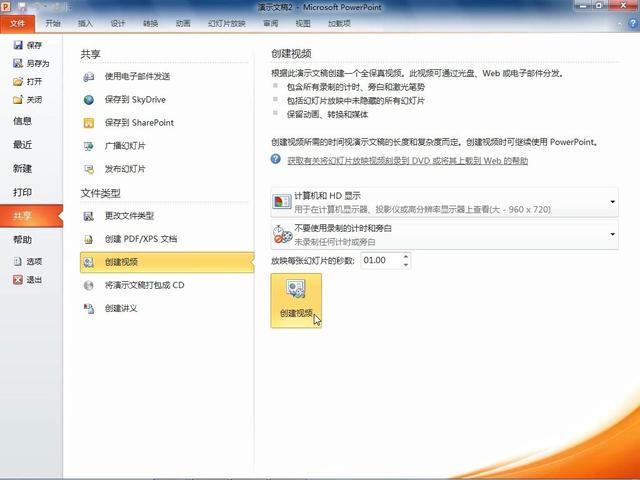Switch to the 加载项 Add-ins tab
The height and width of the screenshot is (480, 640).
[x=339, y=24]
